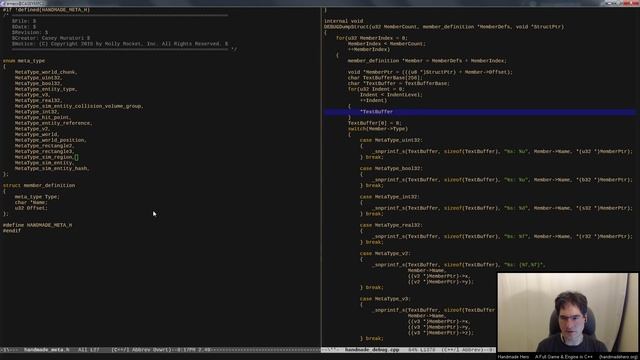640x360 pixels.
Task: Click the 'for(u32 Indent = 0;' line
Action: 376,89
